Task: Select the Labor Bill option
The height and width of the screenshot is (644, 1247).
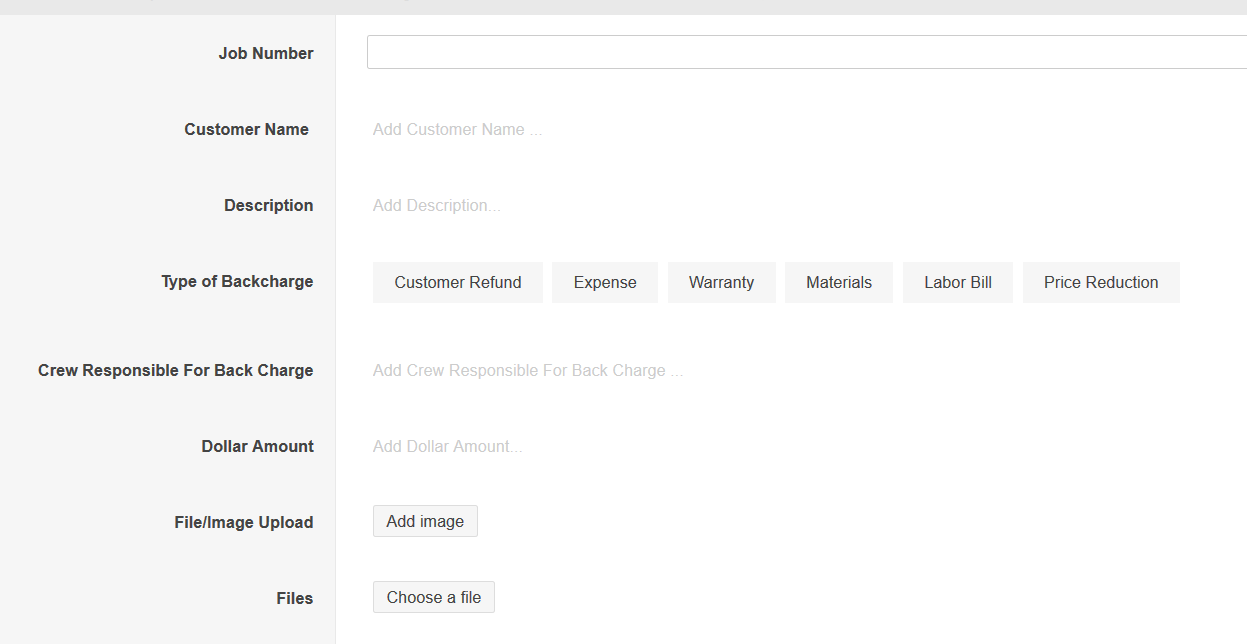Action: 957,283
